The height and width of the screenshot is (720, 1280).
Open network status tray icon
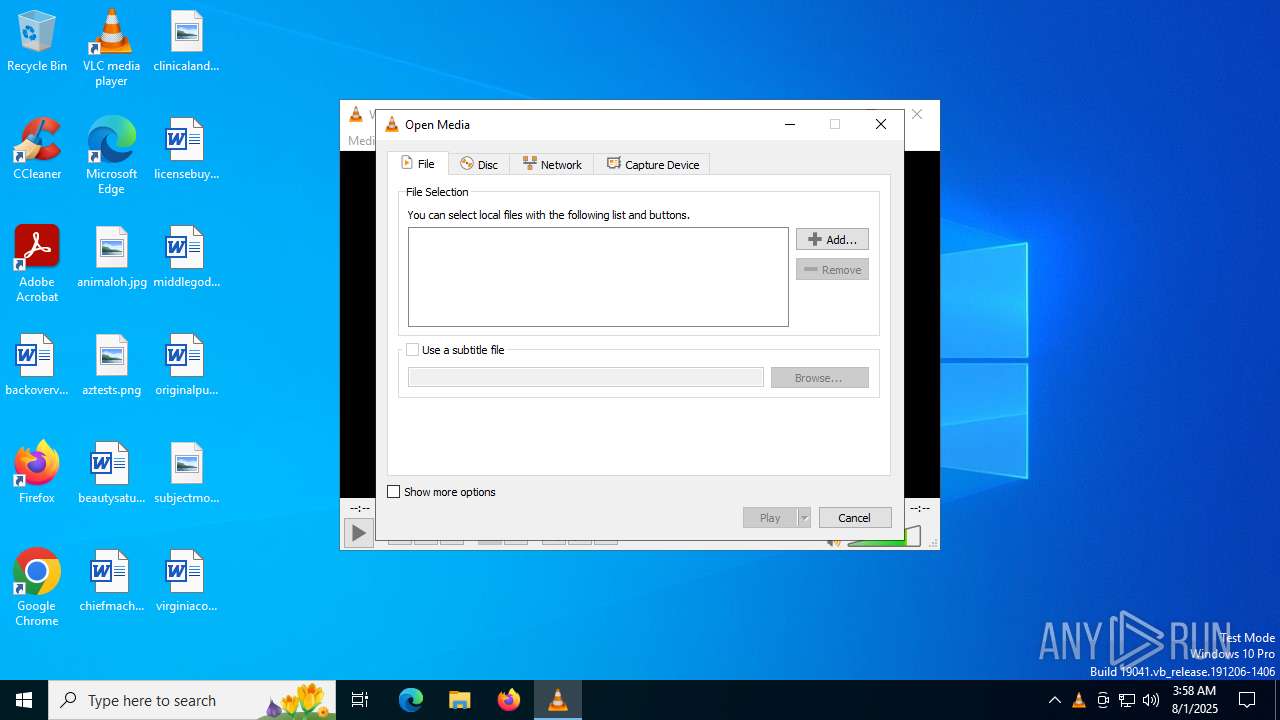pyautogui.click(x=1127, y=700)
